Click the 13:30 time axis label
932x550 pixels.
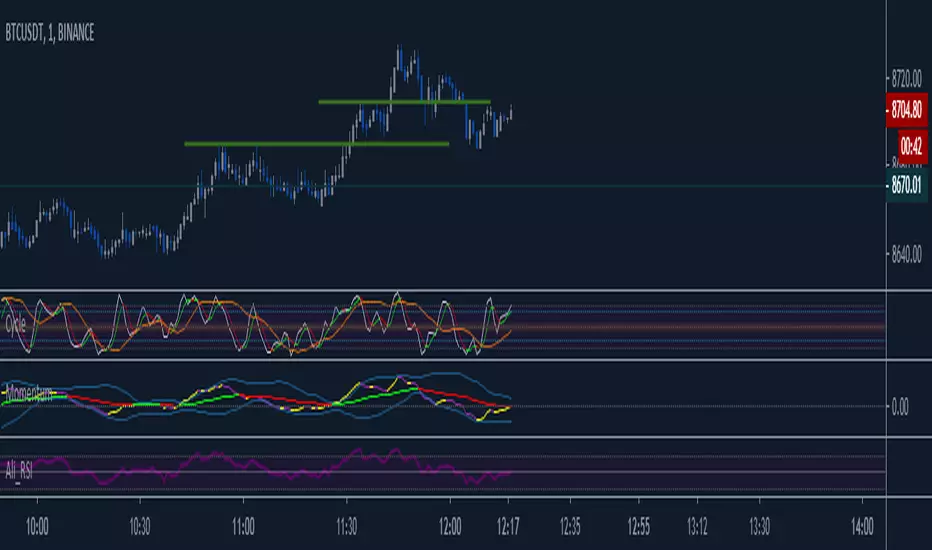[760, 527]
